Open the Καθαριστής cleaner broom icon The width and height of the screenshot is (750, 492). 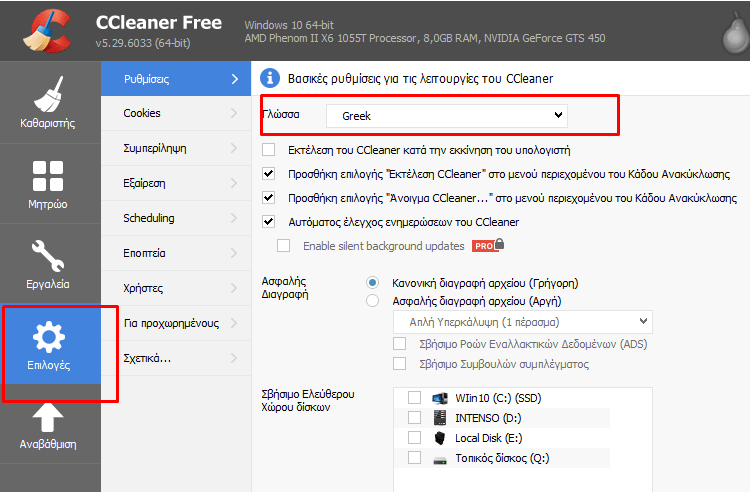click(x=48, y=93)
